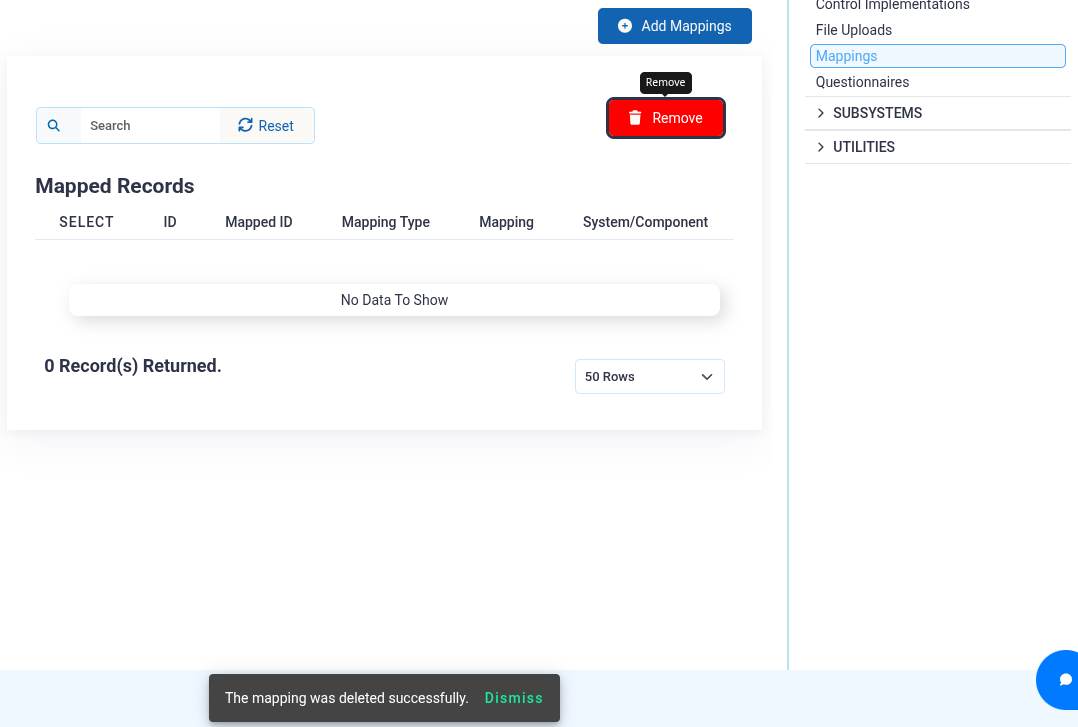Dismiss the mapping deleted notification

(x=514, y=698)
